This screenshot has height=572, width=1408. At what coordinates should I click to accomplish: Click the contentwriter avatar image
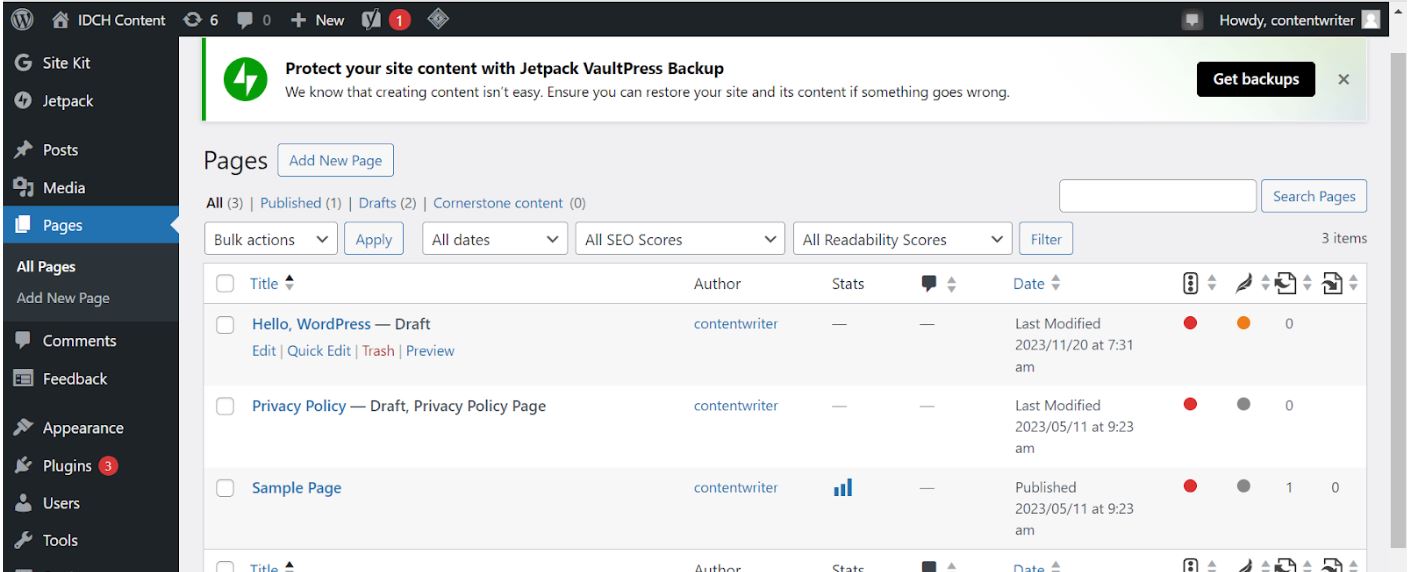point(1372,20)
